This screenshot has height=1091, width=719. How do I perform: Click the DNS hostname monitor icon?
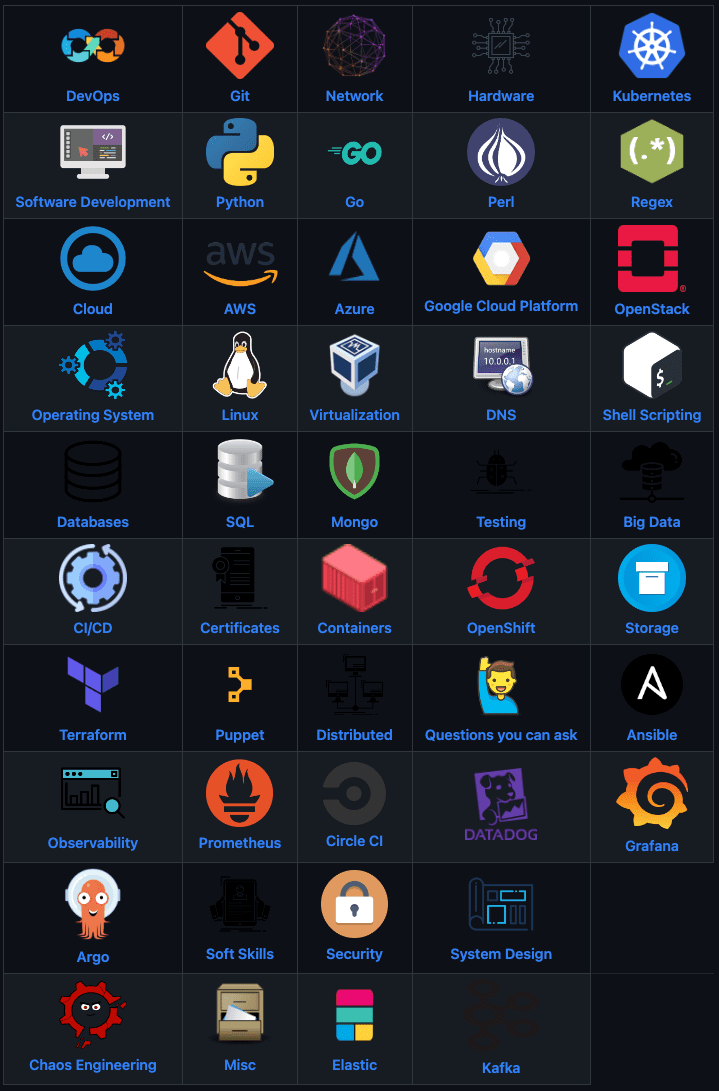(x=502, y=365)
